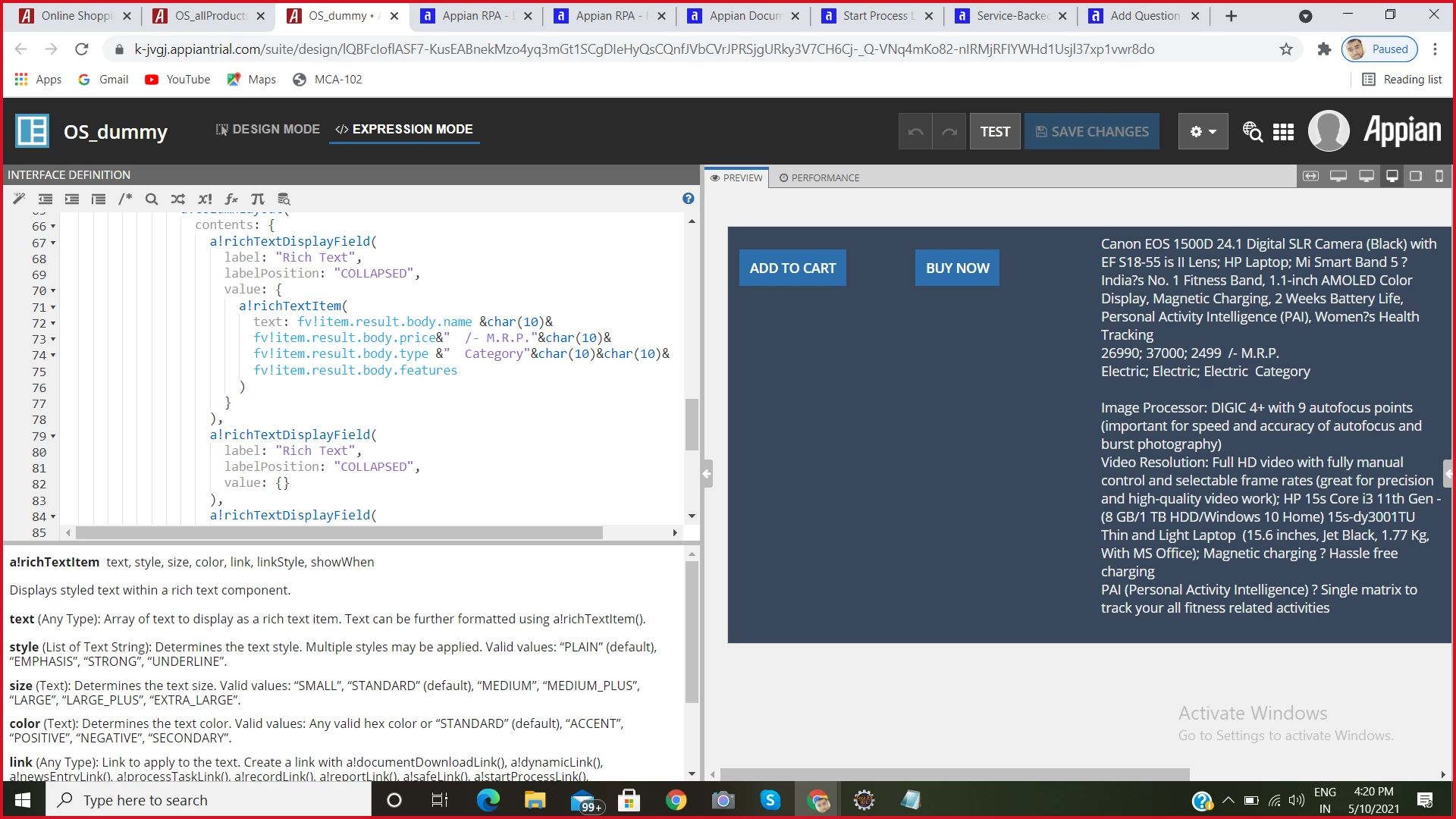1456x819 pixels.
Task: Click the Save Changes button
Action: tap(1092, 131)
